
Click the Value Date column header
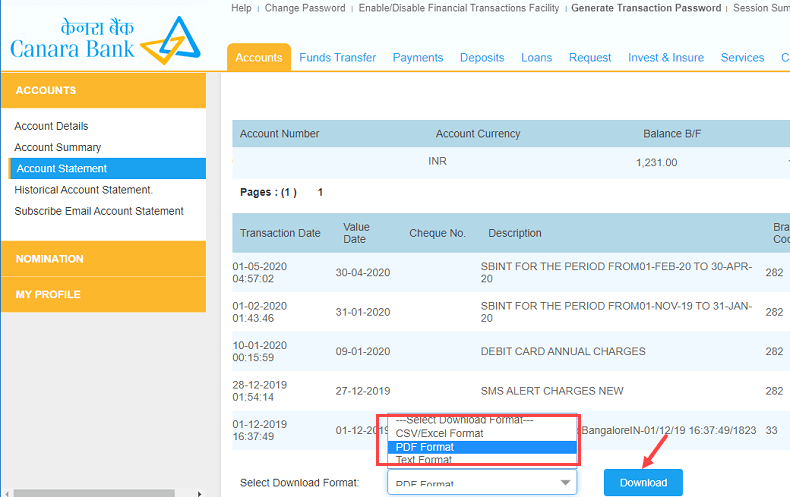(x=356, y=233)
